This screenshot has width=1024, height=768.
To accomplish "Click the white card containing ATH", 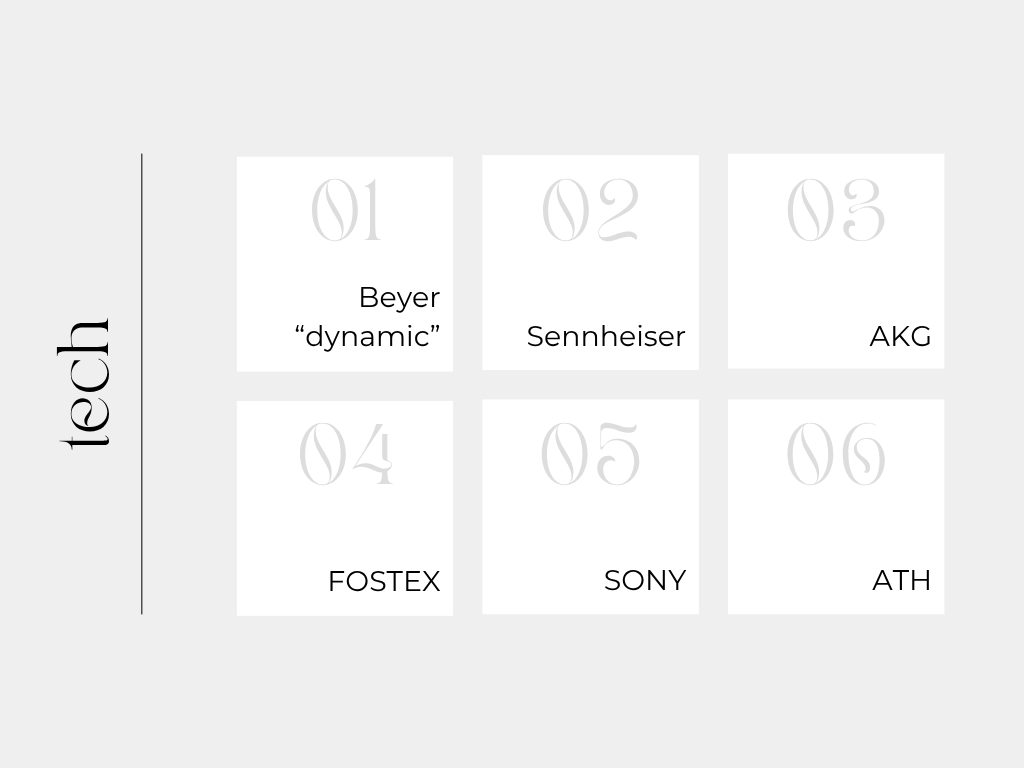I will point(836,525).
